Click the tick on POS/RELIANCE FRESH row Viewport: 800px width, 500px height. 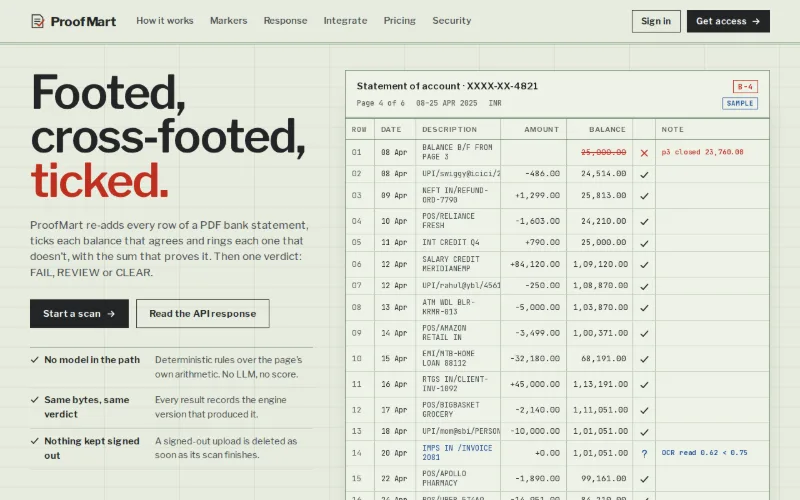pyautogui.click(x=644, y=222)
